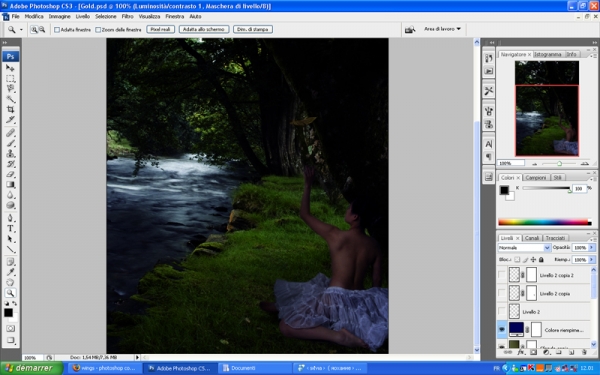
Task: Click the Pixel reali button
Action: coord(160,29)
